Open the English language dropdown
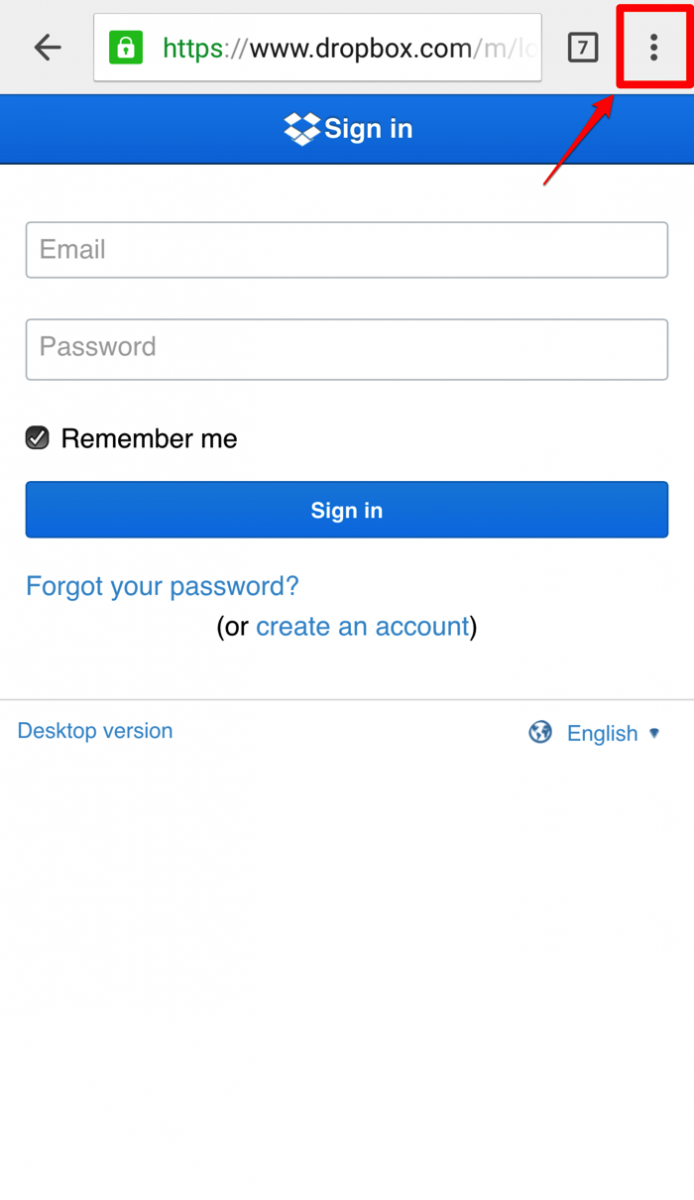Screen dimensions: 694x1200 (x=602, y=732)
